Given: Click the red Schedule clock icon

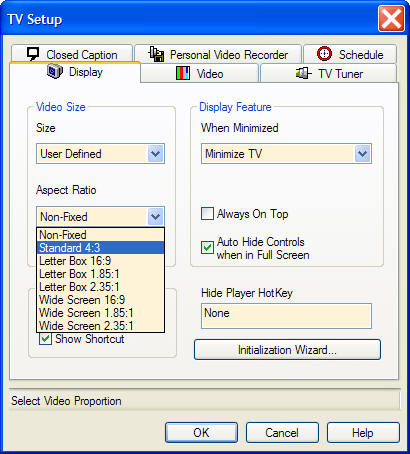Looking at the screenshot, I should point(324,54).
